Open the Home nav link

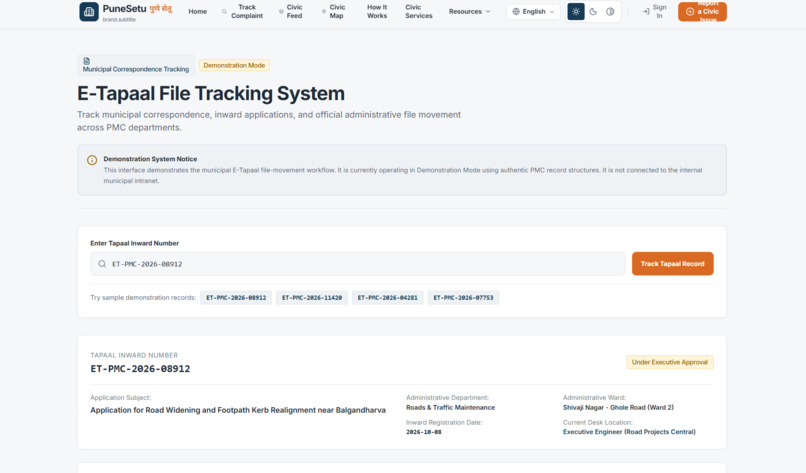tap(197, 11)
